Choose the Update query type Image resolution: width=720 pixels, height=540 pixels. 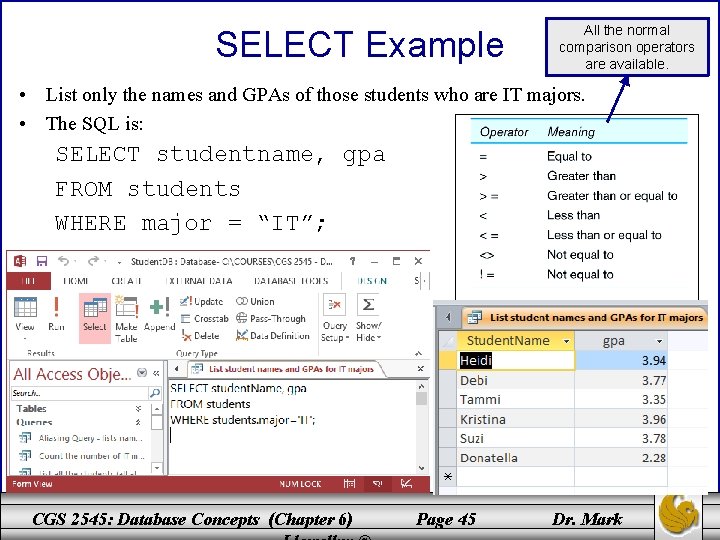202,301
